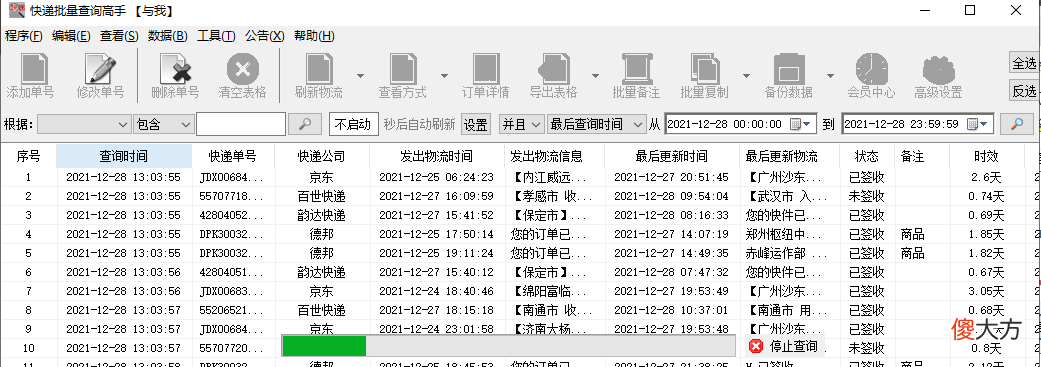
Task: Click the 2021-12-25 06:24:23 dispatch time cell
Action: [x=436, y=177]
